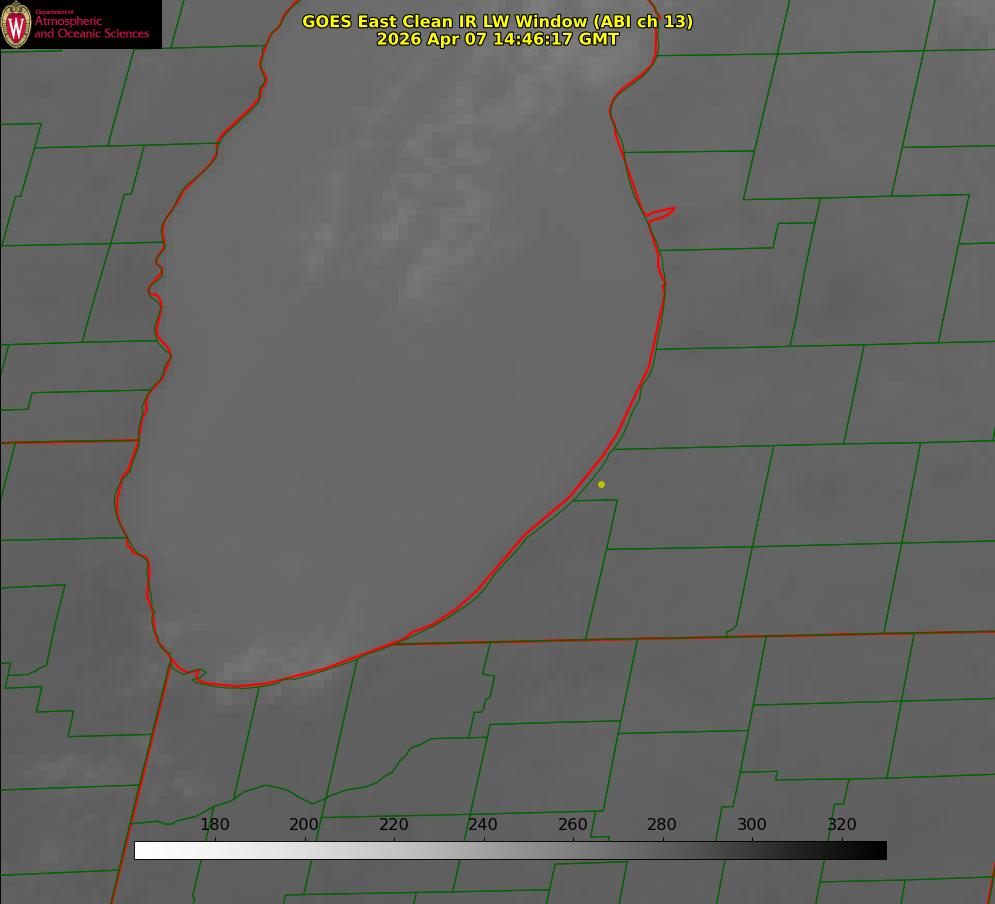Click the red pointed spit on the lake's shore
The image size is (995, 904).
click(661, 214)
